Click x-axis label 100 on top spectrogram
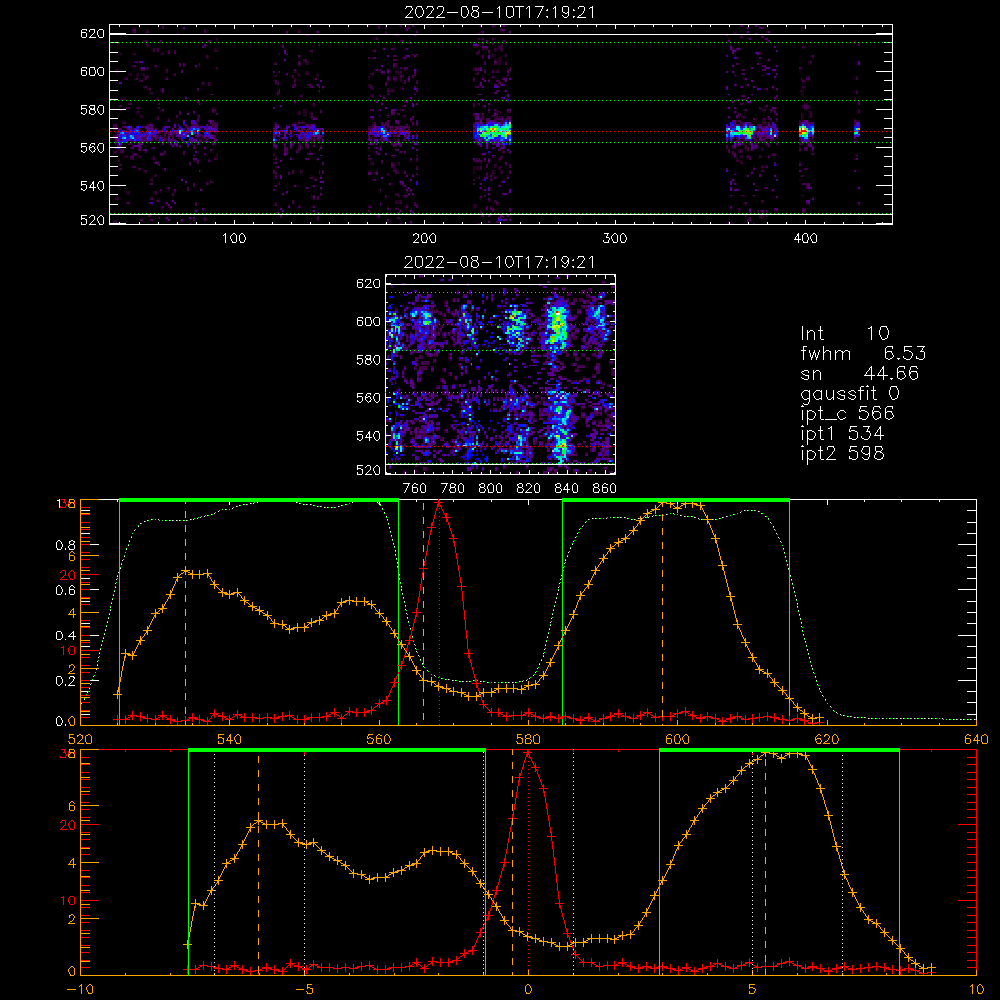 (x=234, y=238)
